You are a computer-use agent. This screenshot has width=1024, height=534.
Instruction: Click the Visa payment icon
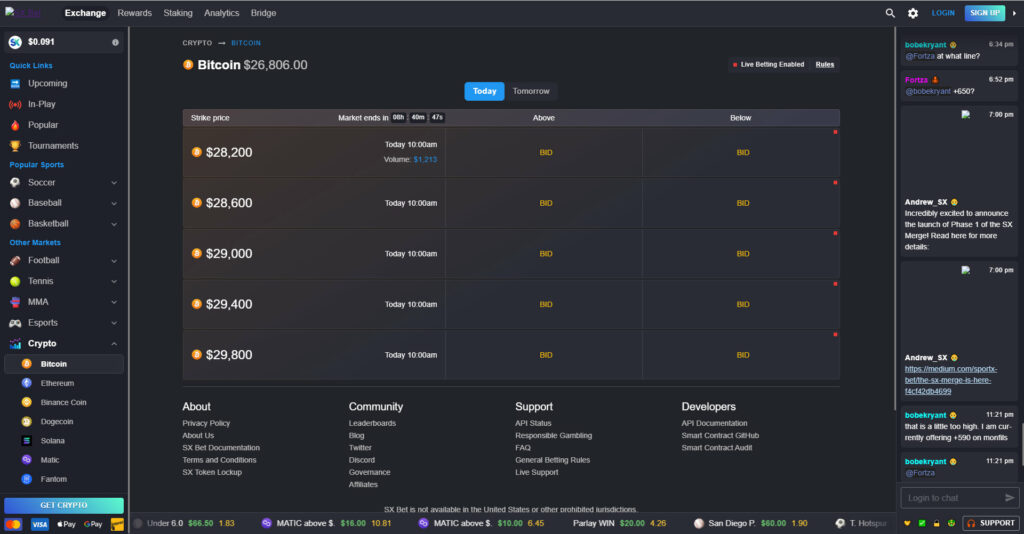point(39,524)
